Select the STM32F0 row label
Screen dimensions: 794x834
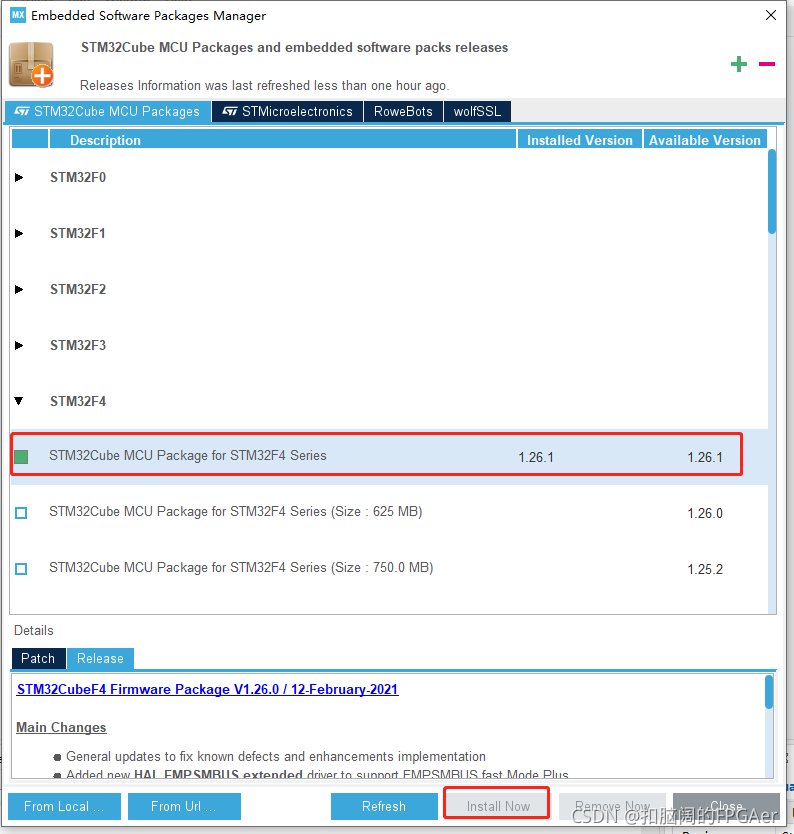coord(78,177)
